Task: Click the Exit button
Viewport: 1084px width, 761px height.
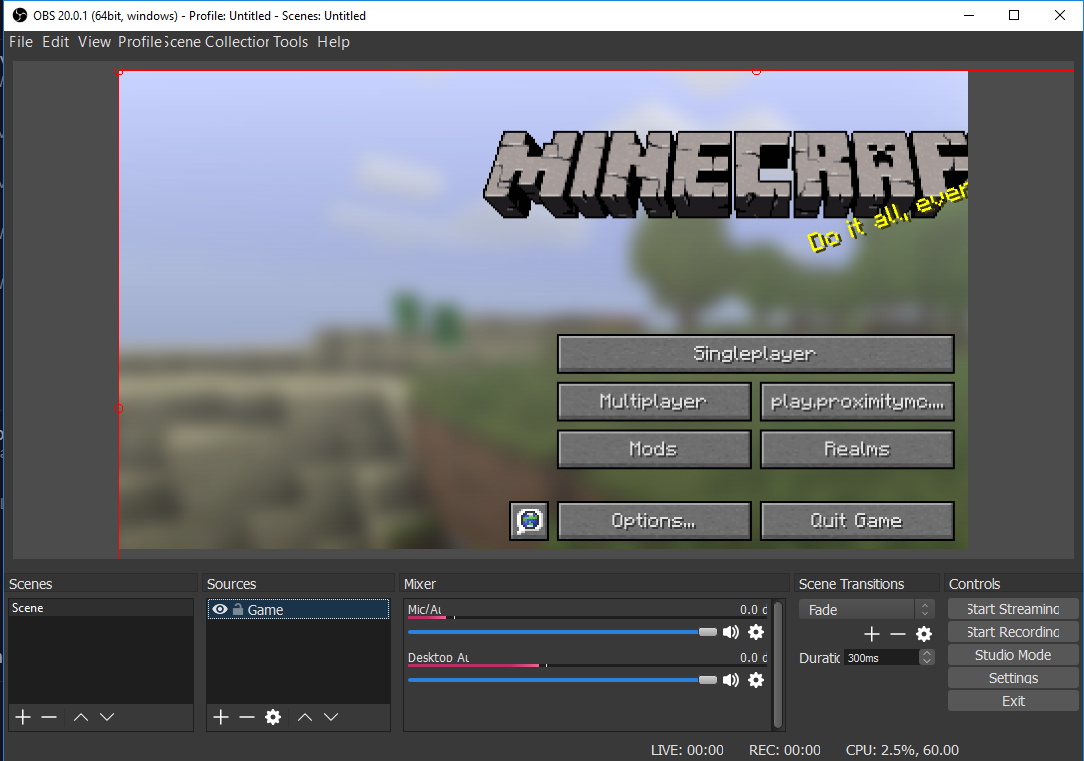Action: click(x=1013, y=701)
